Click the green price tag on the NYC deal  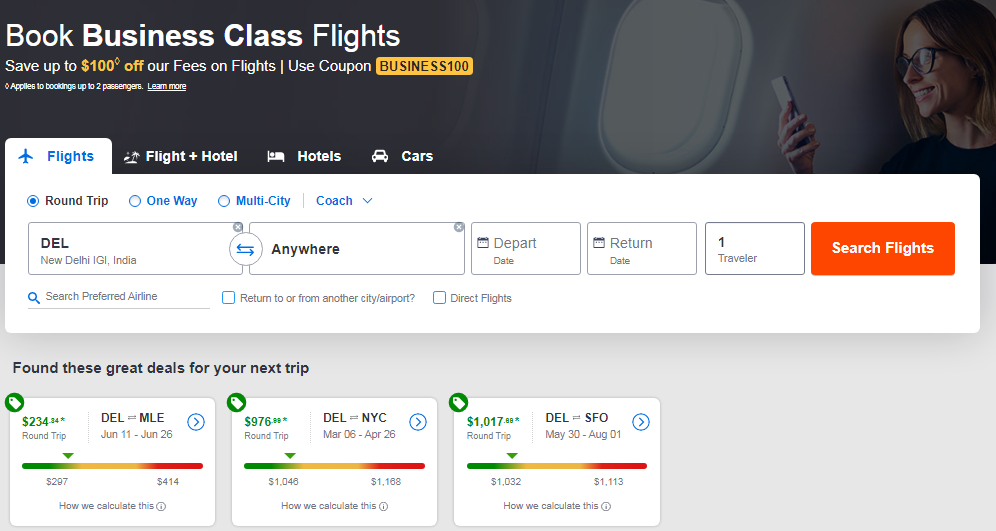tap(237, 403)
